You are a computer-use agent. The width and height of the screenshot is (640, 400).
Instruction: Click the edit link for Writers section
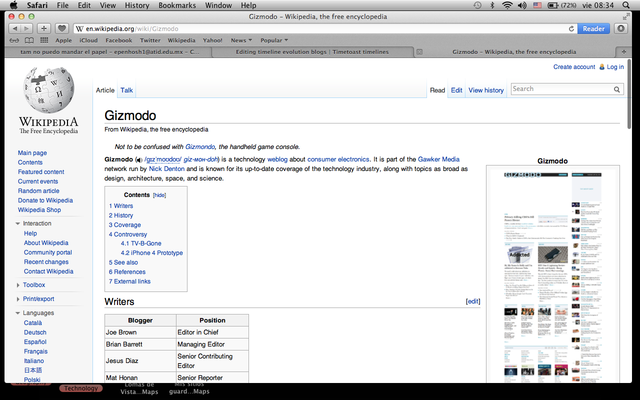pos(473,302)
